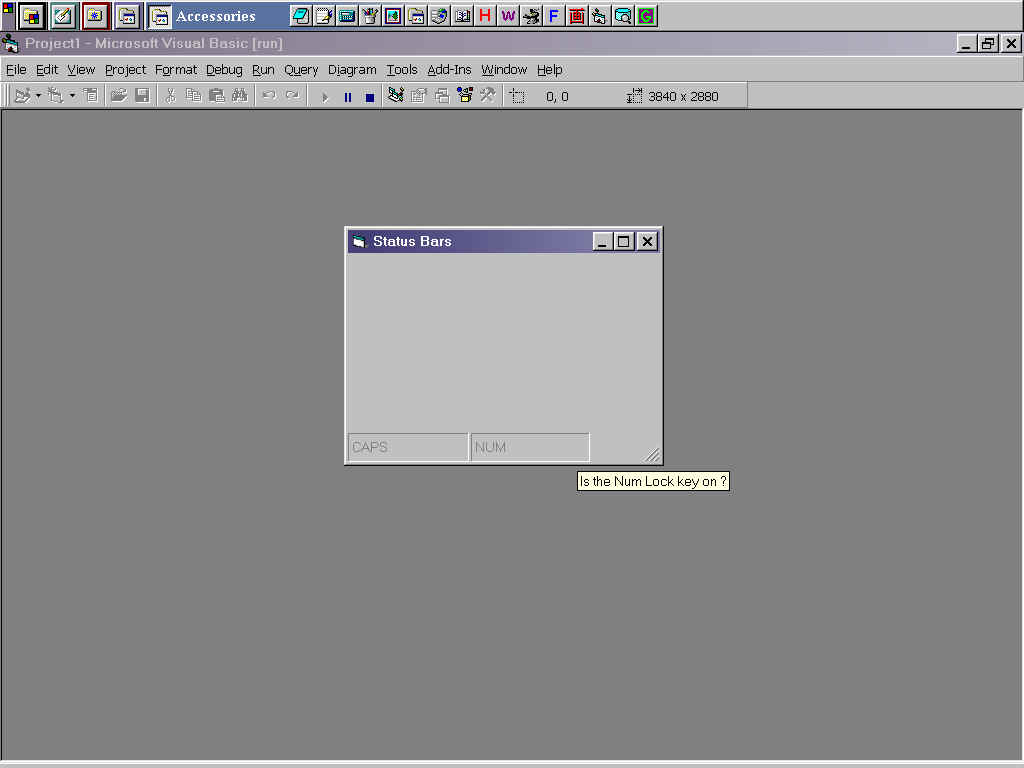
Task: Click the Toolbox icon in toolbar
Action: coord(487,96)
